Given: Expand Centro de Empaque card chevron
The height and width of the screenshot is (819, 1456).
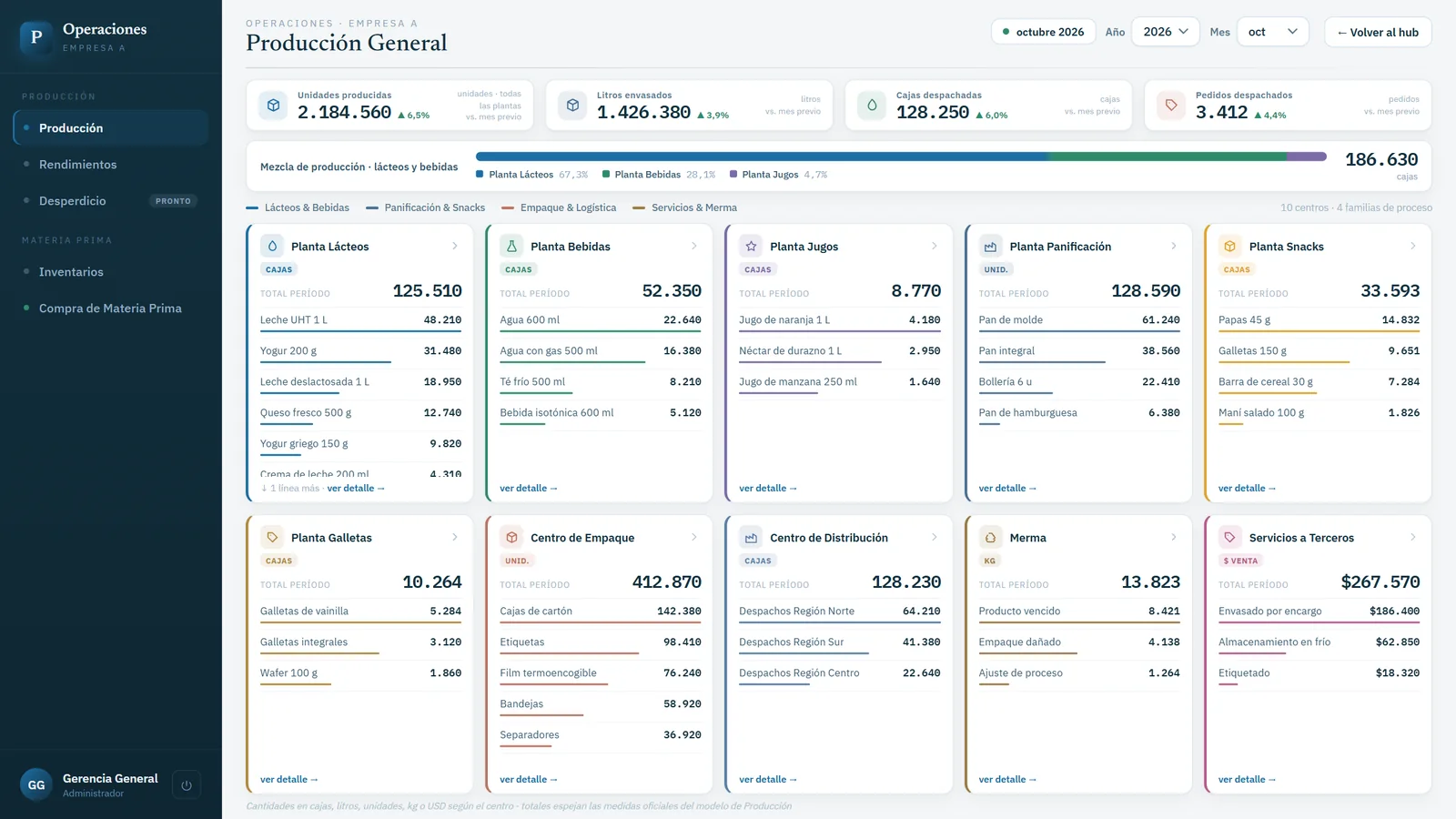Looking at the screenshot, I should (x=694, y=537).
